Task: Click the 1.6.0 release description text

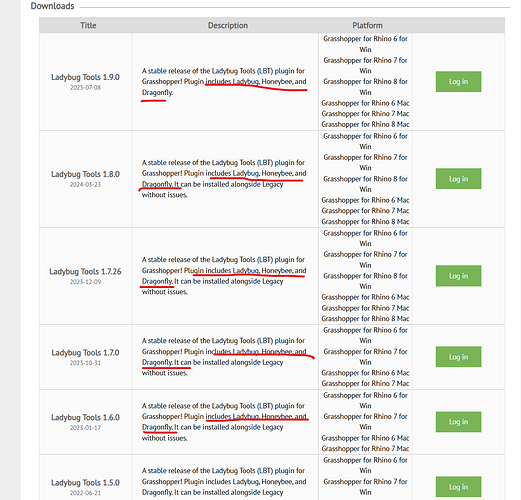Action: pyautogui.click(x=224, y=422)
